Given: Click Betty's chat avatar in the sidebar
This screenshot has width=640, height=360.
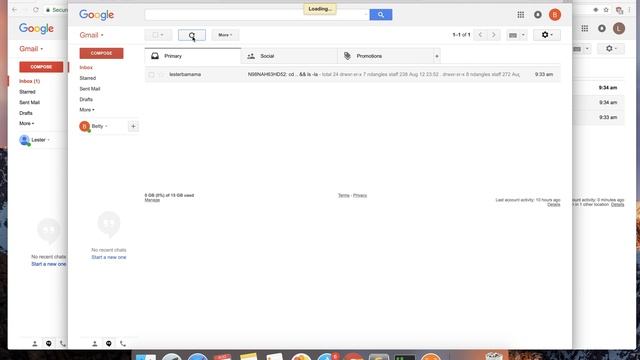Looking at the screenshot, I should tap(84, 127).
